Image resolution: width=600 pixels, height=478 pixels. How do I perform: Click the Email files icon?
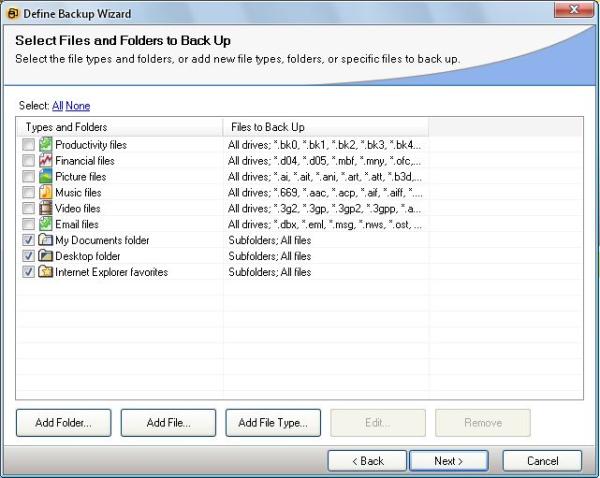[46, 224]
